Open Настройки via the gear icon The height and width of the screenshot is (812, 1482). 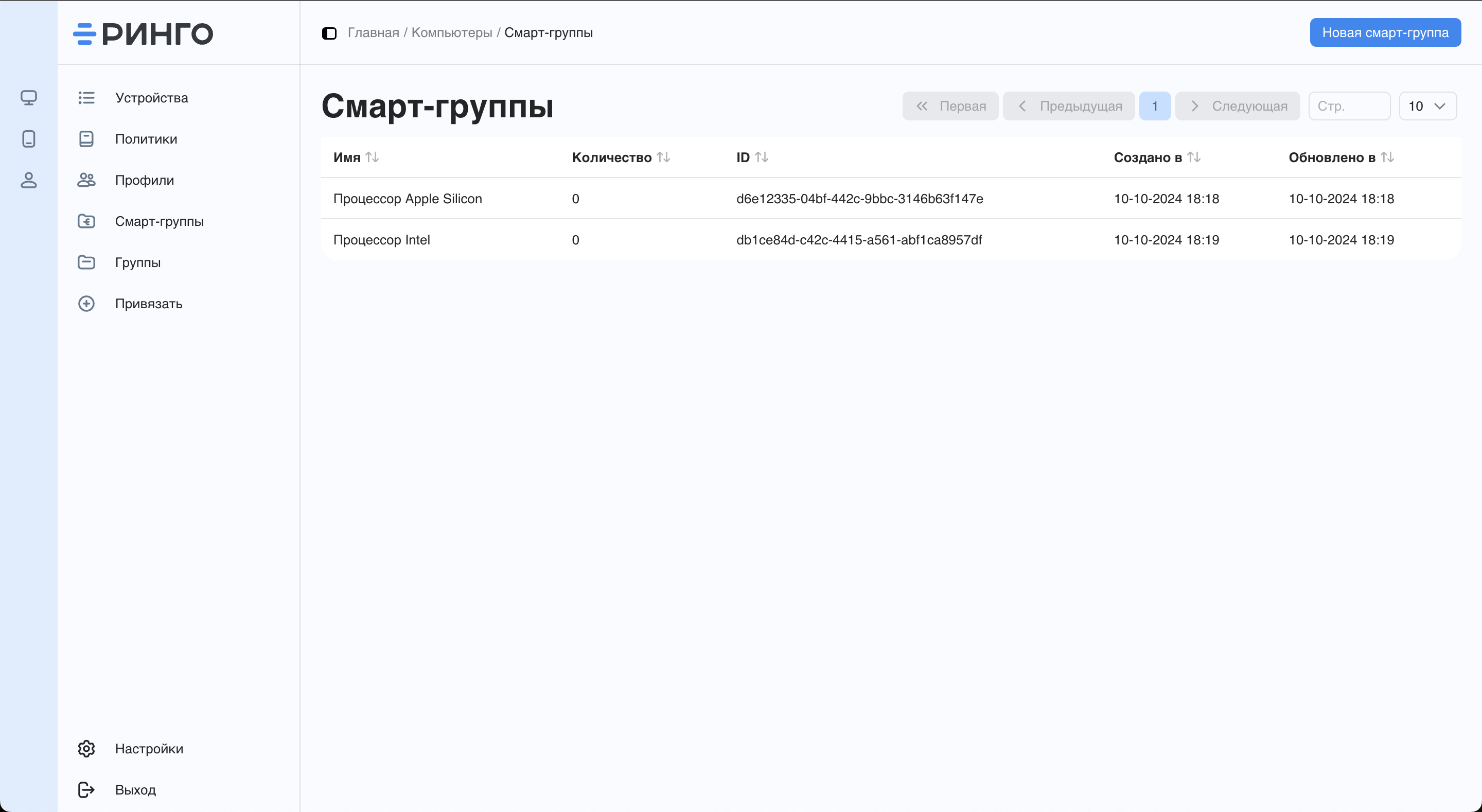click(86, 748)
